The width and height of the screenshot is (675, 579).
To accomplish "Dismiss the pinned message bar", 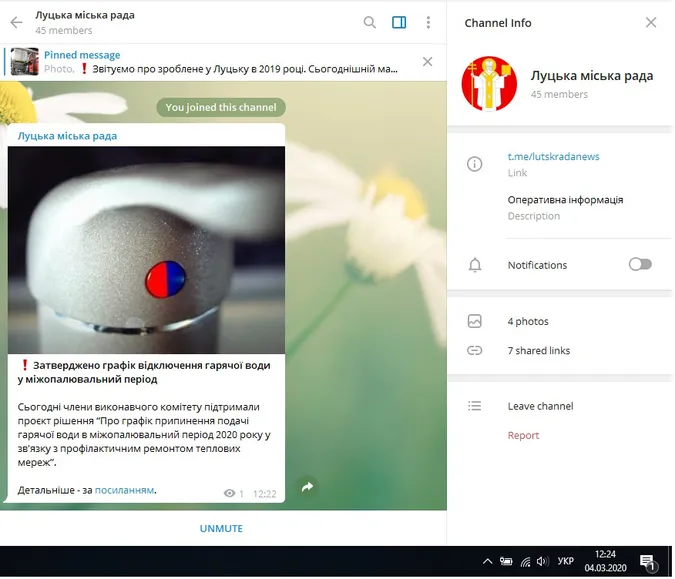I will [x=427, y=62].
